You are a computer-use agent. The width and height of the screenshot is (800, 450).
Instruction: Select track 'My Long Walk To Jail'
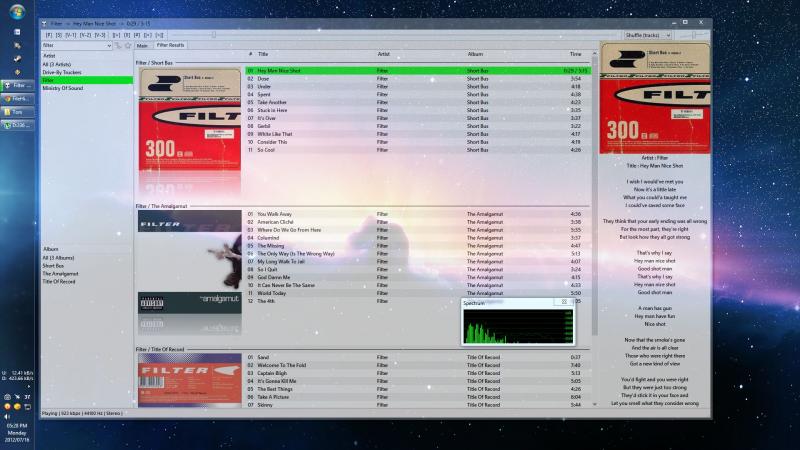point(417,262)
